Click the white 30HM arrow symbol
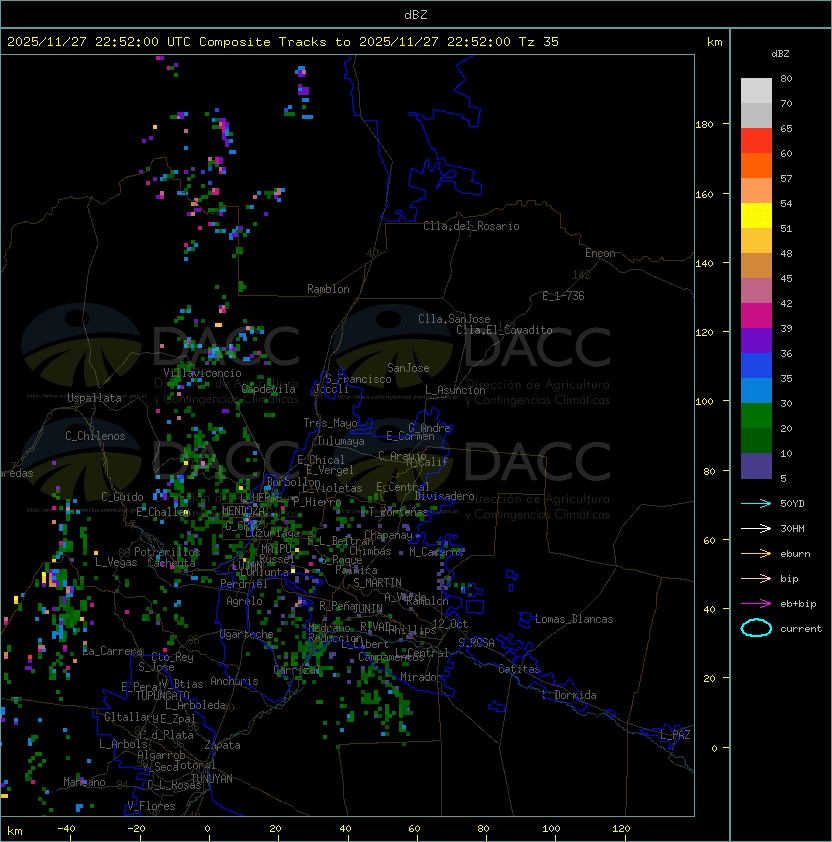 click(x=756, y=528)
